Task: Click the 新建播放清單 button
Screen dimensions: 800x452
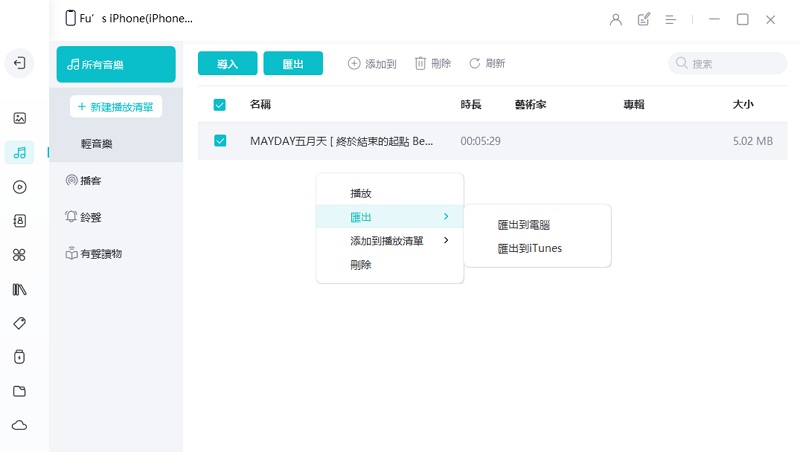Action: pyautogui.click(x=116, y=107)
